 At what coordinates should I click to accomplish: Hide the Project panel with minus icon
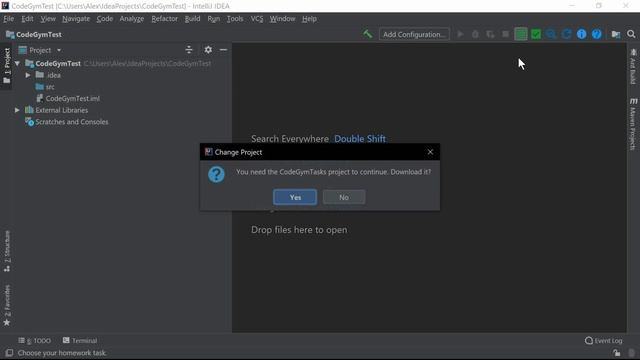pyautogui.click(x=223, y=50)
